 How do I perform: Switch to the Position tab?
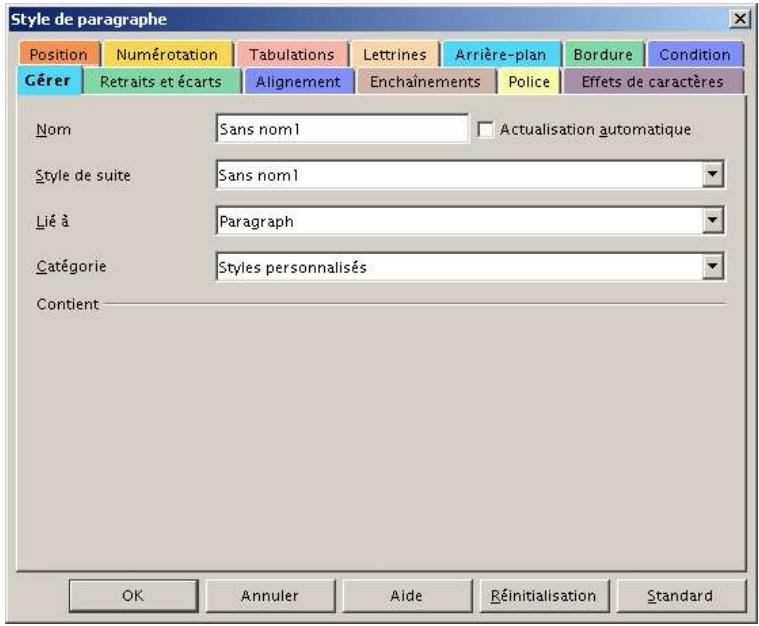click(59, 54)
